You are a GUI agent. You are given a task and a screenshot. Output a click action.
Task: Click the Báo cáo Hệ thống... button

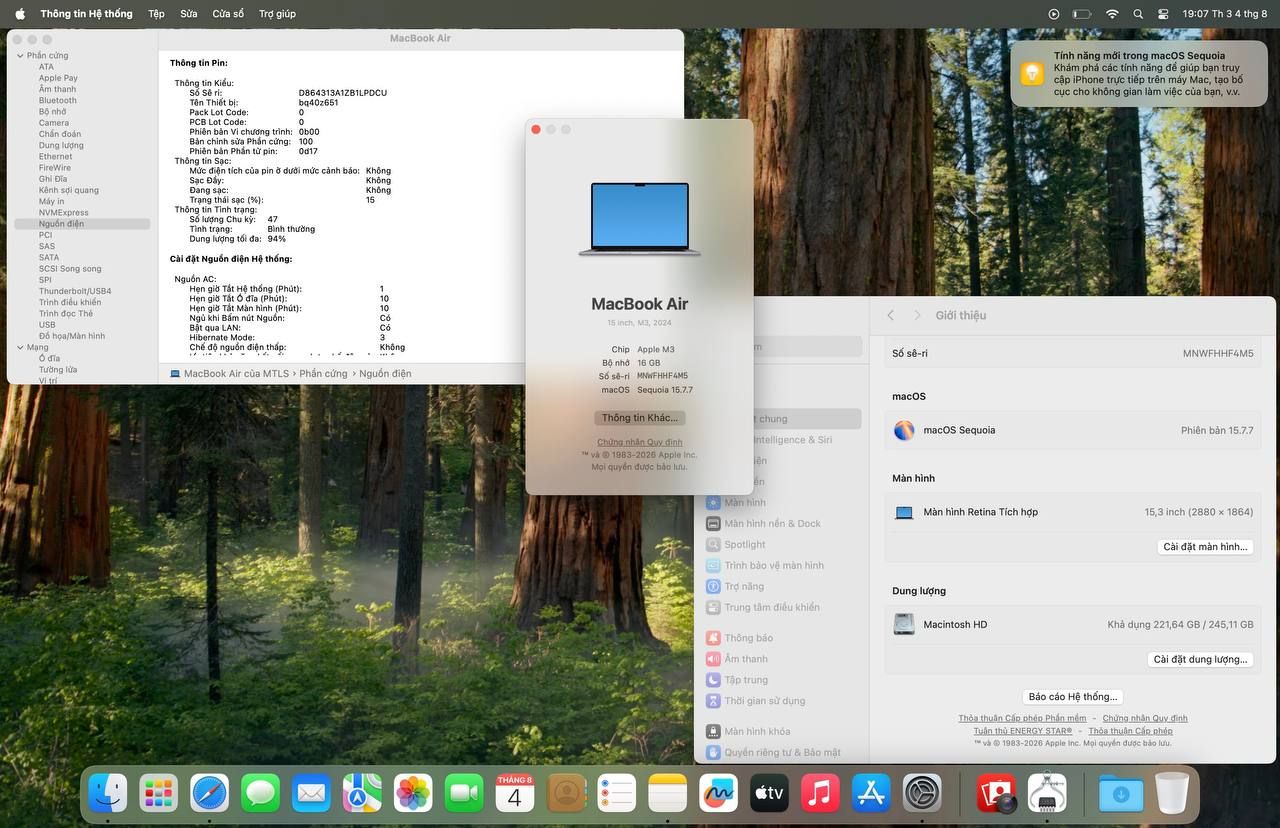[x=1073, y=697]
